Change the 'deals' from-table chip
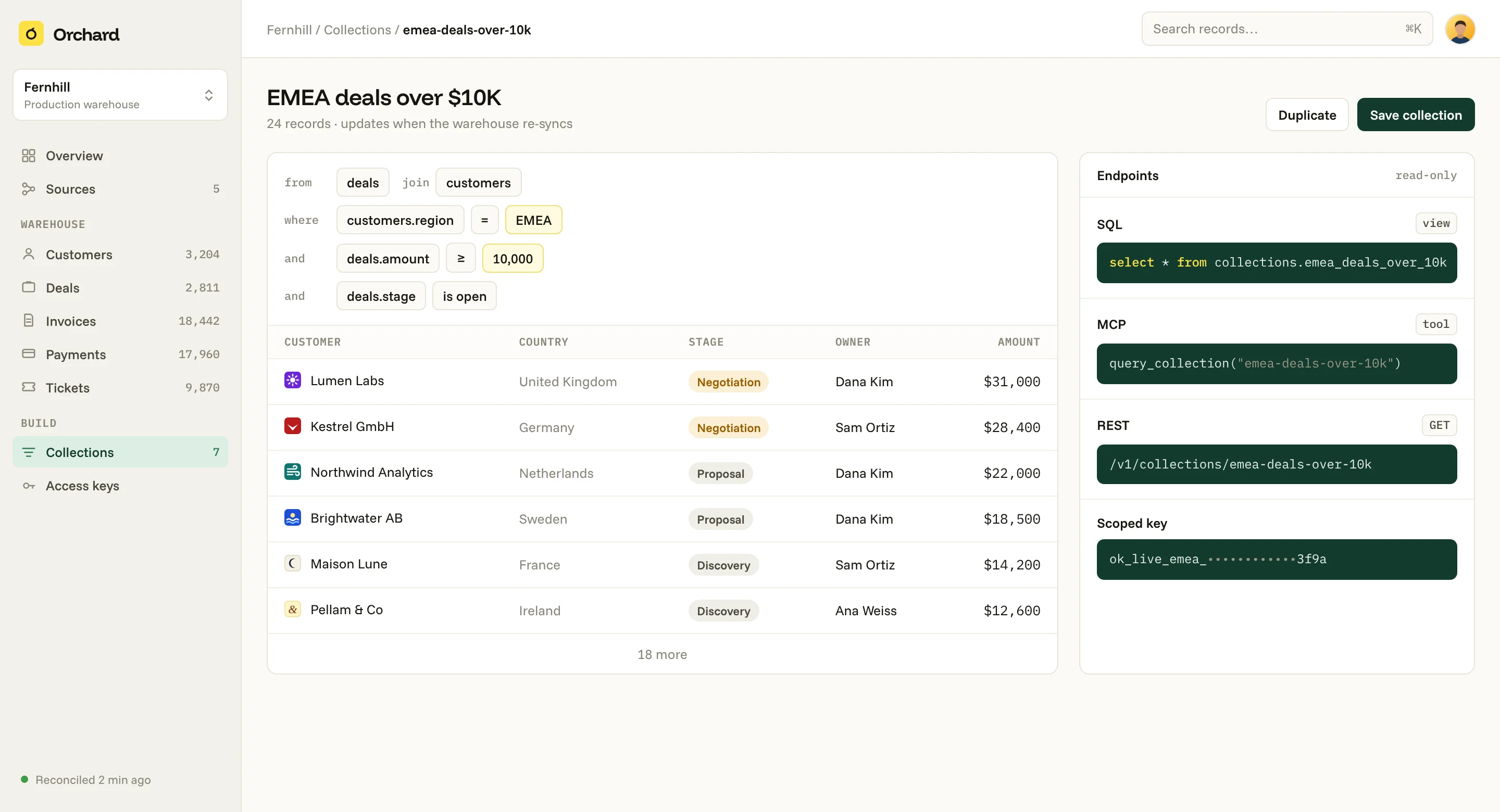 coord(362,183)
